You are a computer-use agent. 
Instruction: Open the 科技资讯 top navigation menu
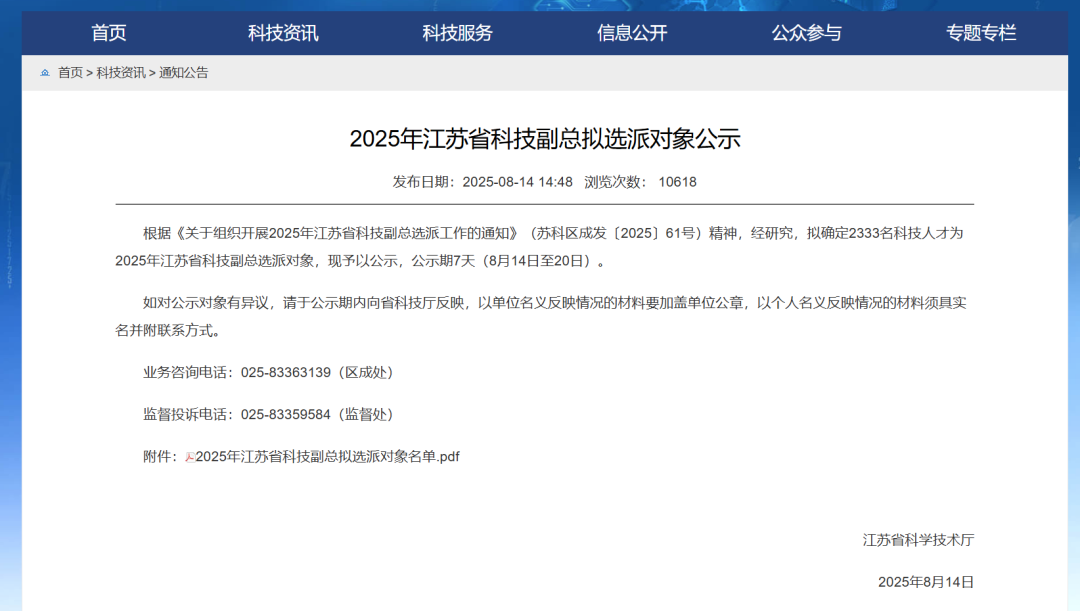[x=283, y=33]
